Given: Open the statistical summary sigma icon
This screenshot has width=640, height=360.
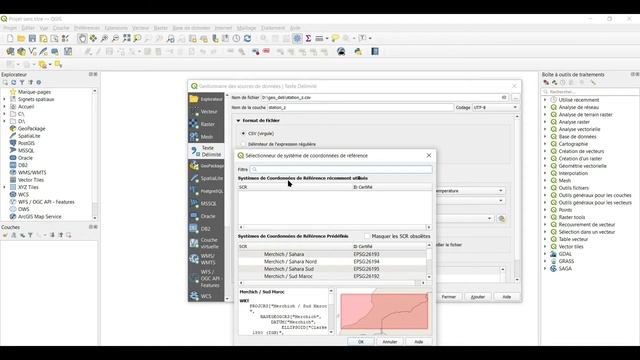Looking at the screenshot, I should 309,38.
